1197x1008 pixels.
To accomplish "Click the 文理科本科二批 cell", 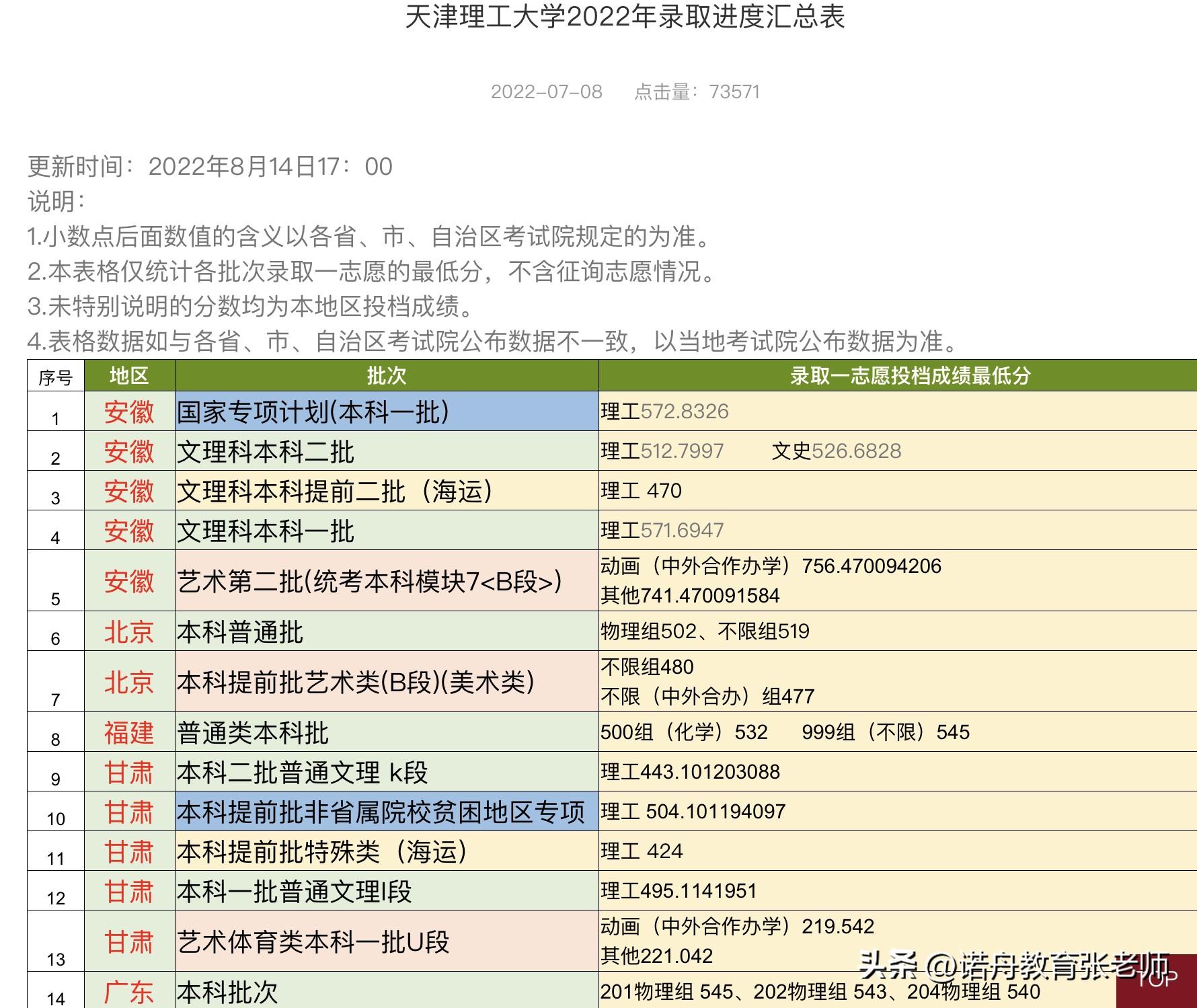I will click(387, 451).
